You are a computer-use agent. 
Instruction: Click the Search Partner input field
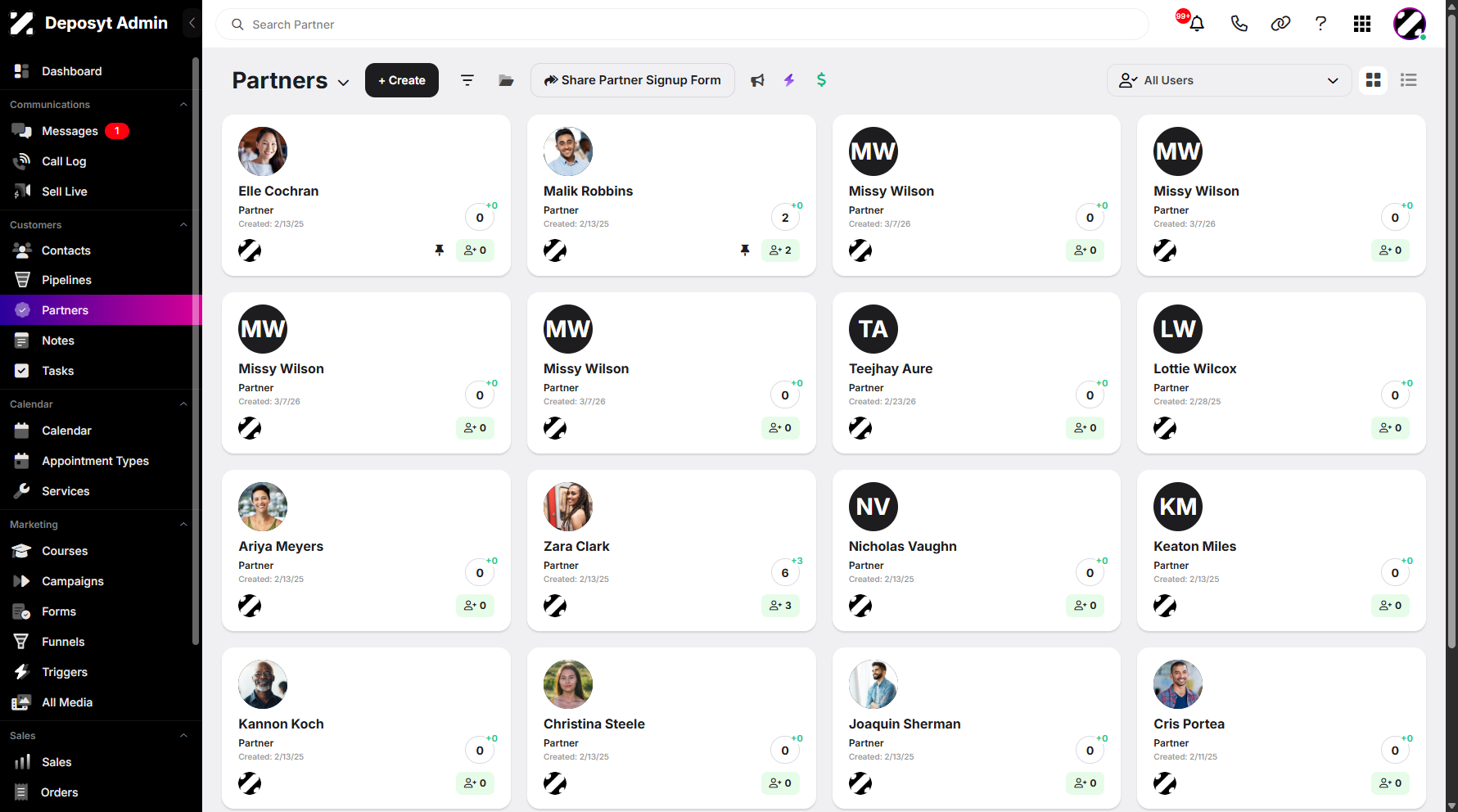tap(682, 25)
